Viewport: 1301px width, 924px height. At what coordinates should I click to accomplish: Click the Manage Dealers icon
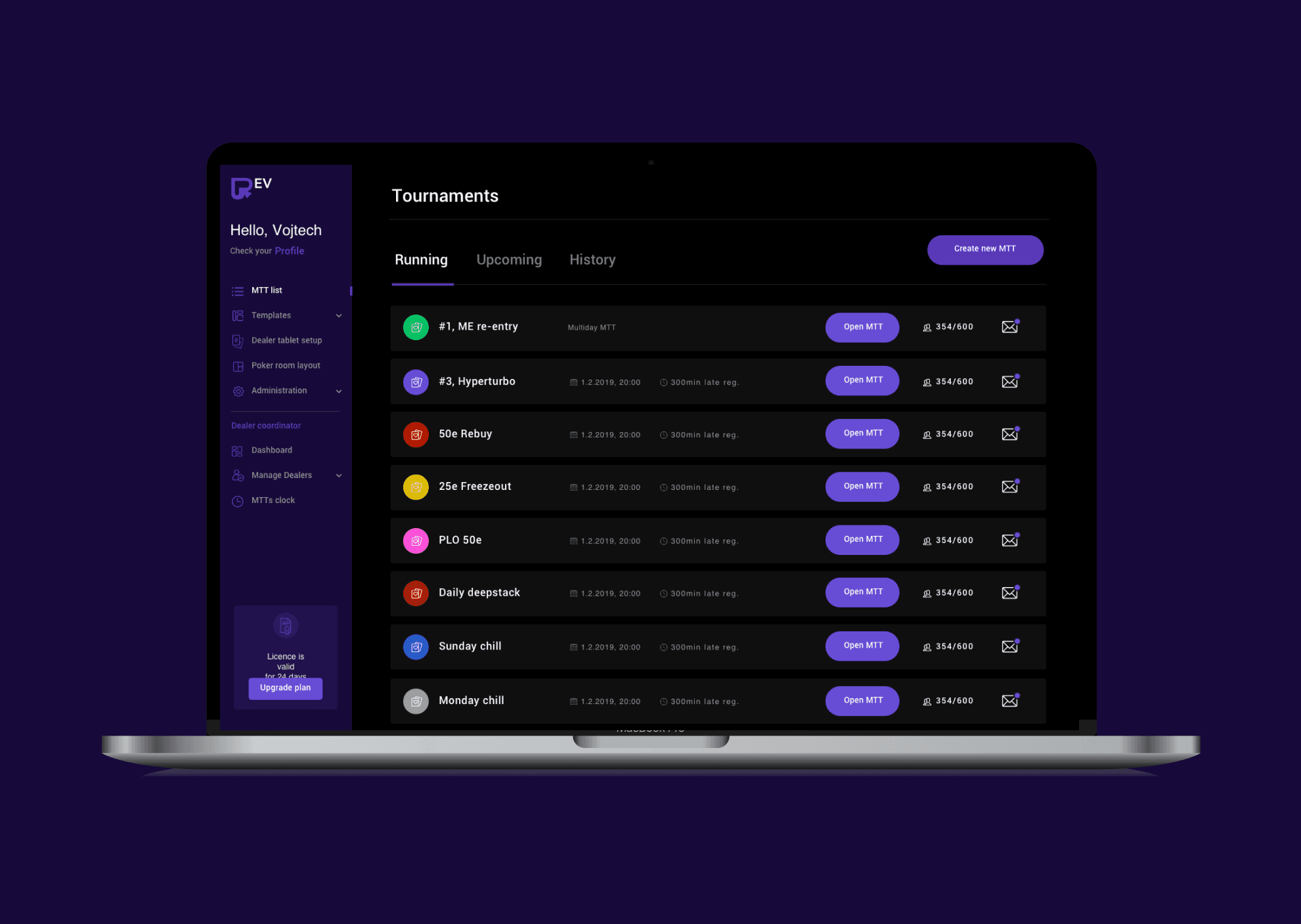pos(236,475)
